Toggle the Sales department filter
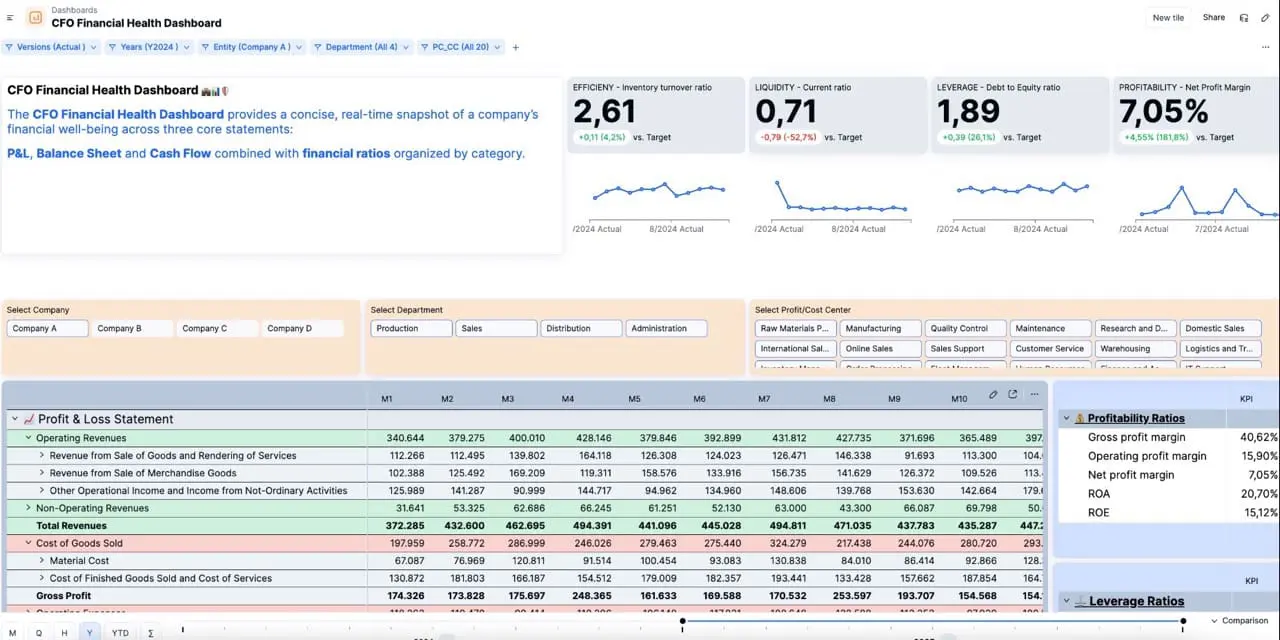Viewport: 1280px width, 640px height. pos(496,328)
